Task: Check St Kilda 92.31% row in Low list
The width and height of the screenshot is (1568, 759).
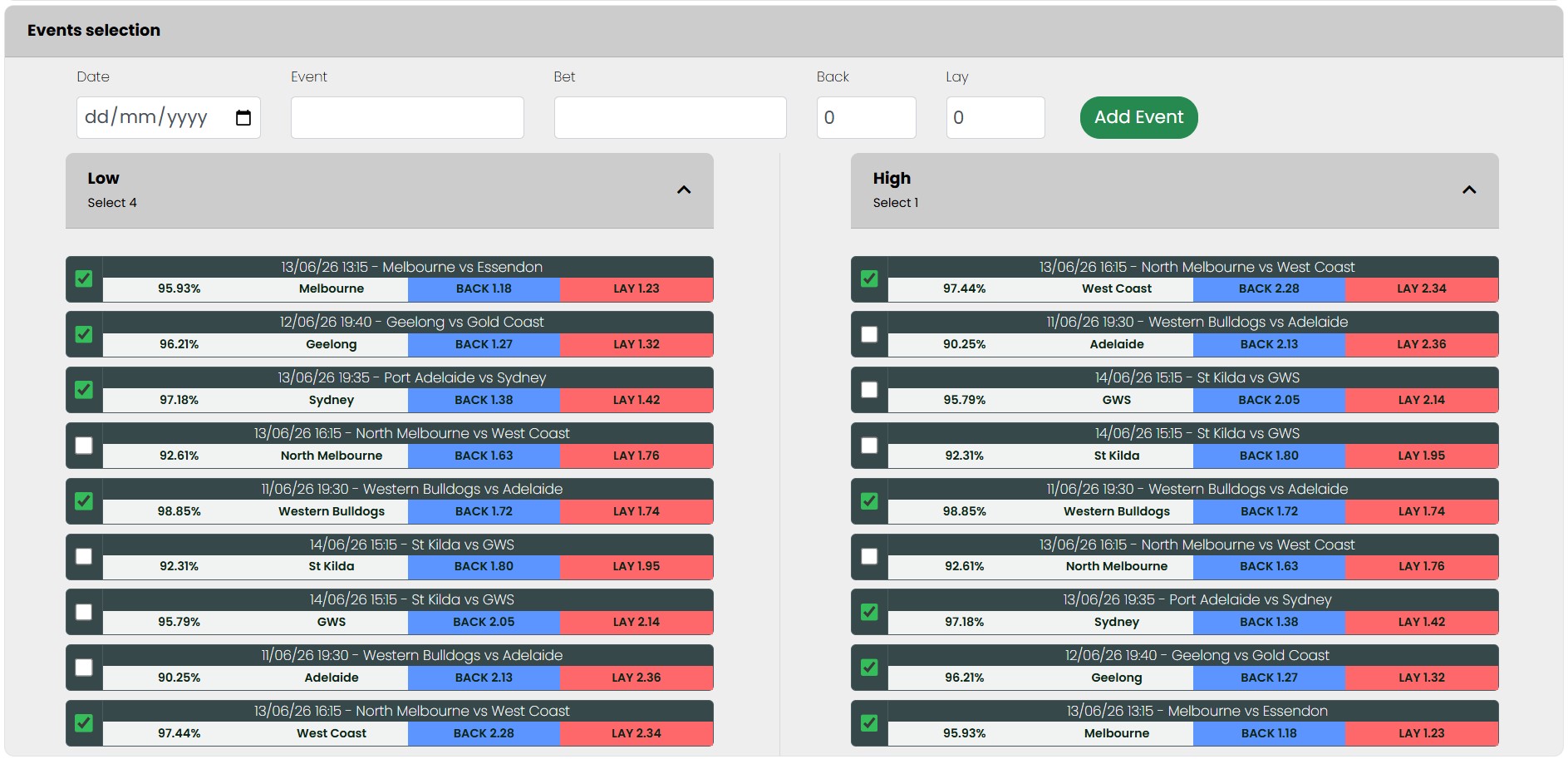Action: 84,556
